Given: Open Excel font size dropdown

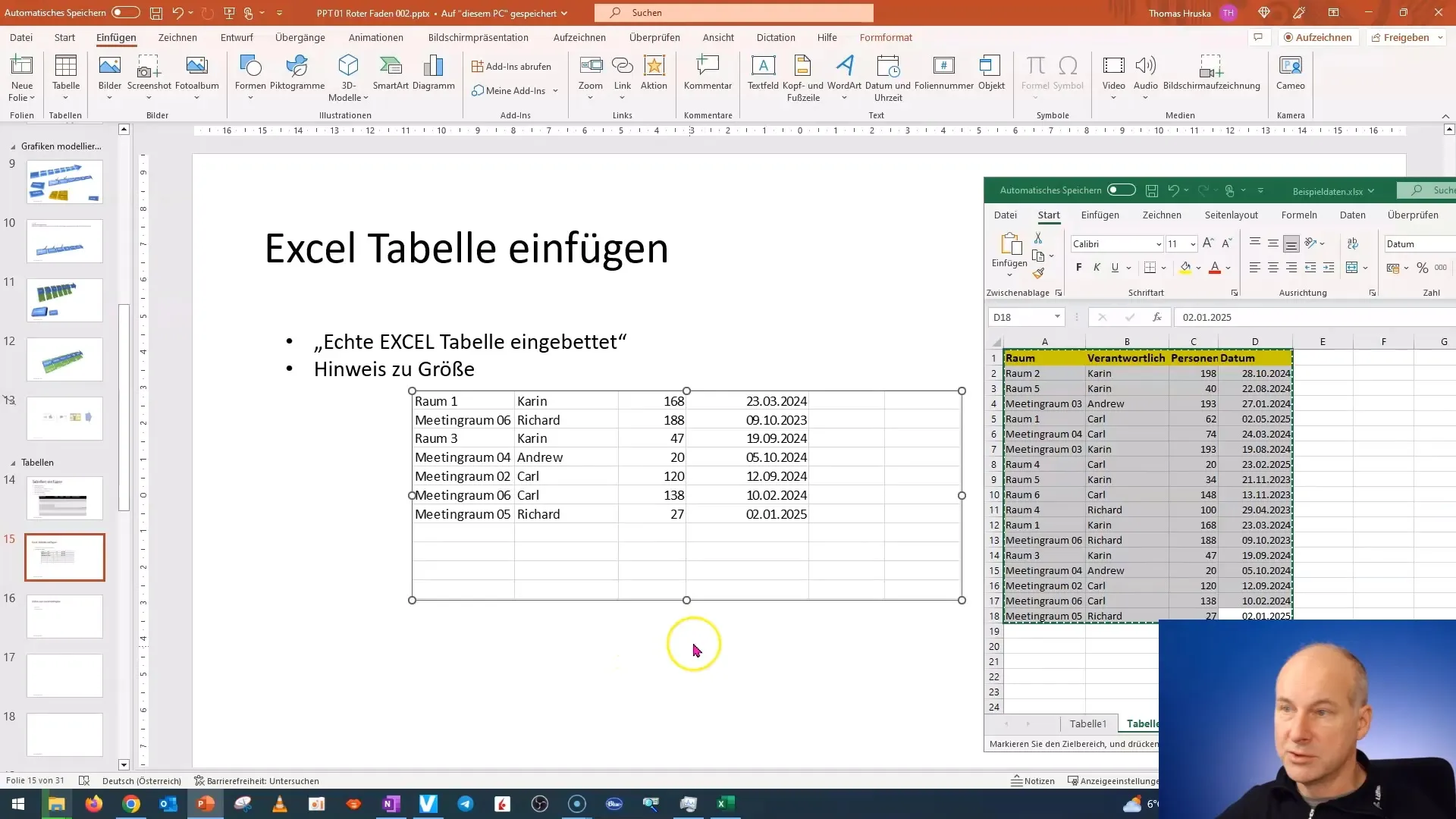Looking at the screenshot, I should [1193, 244].
